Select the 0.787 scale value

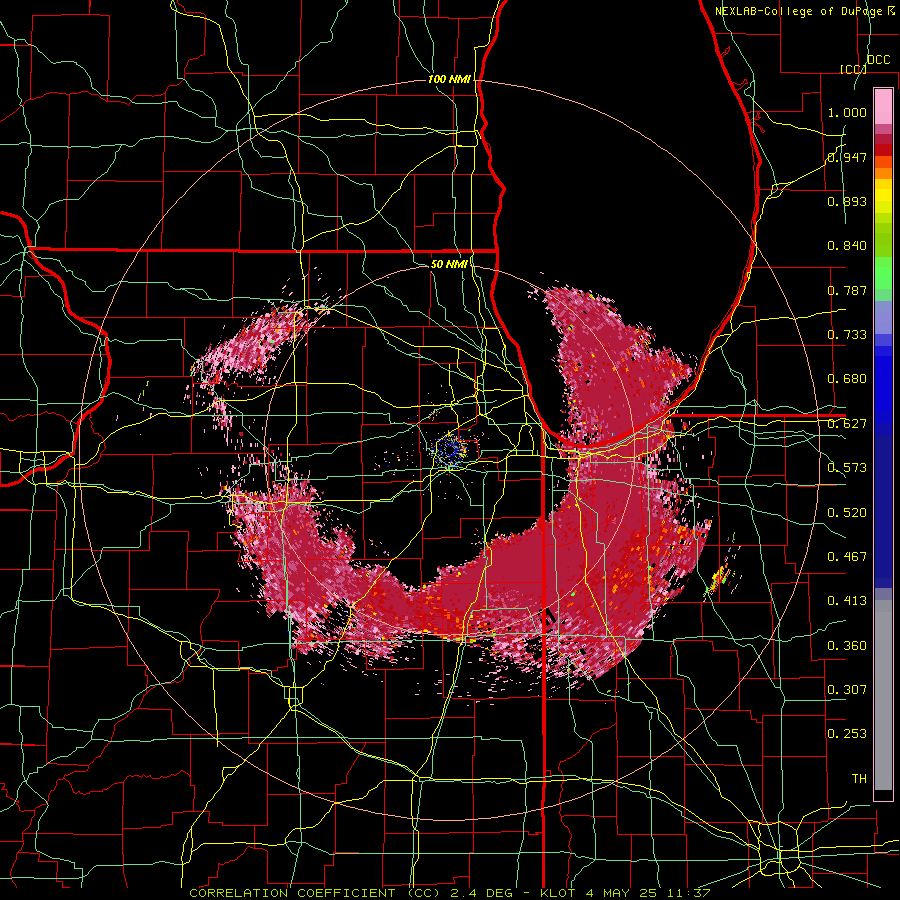pos(847,290)
